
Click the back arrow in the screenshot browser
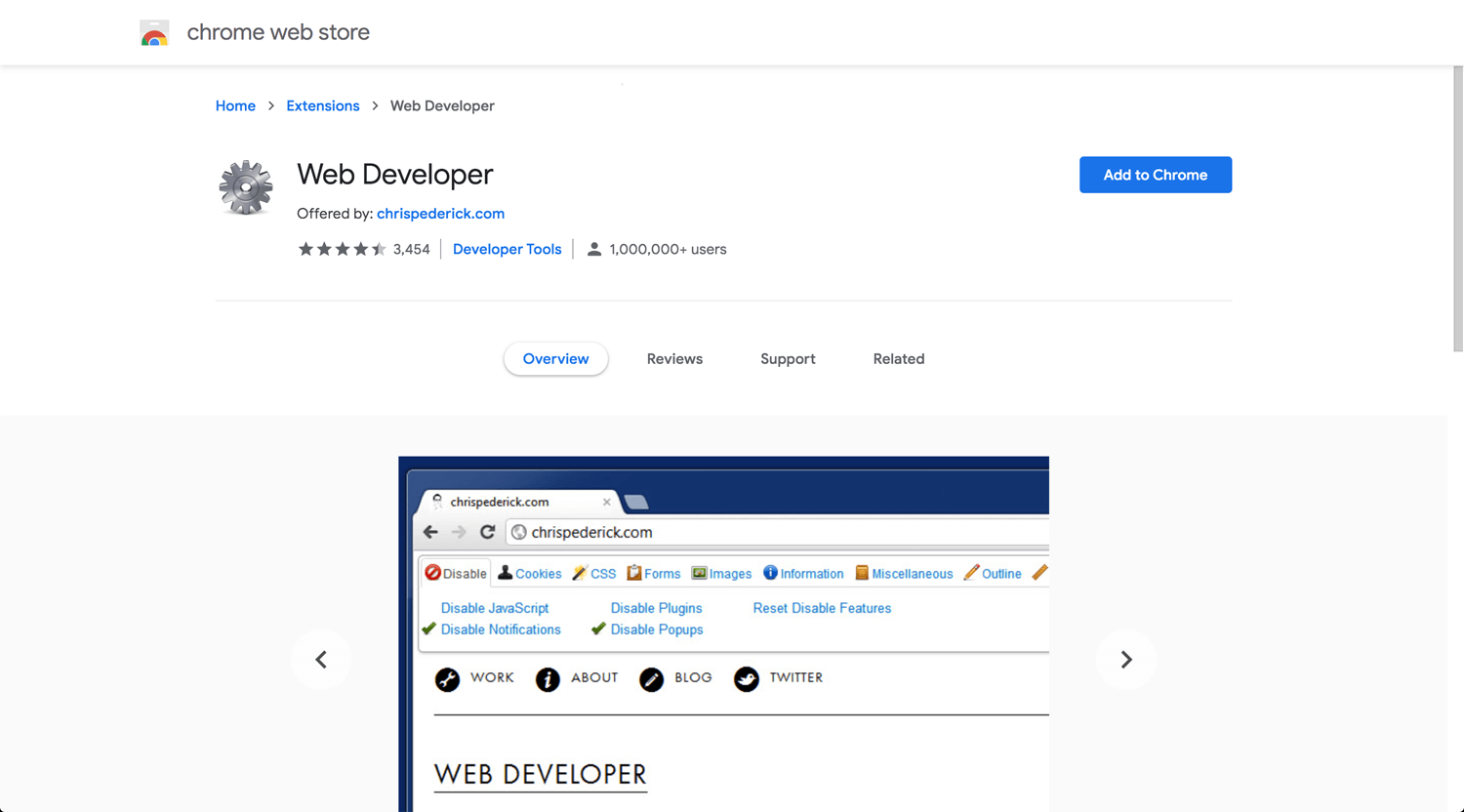click(x=430, y=532)
